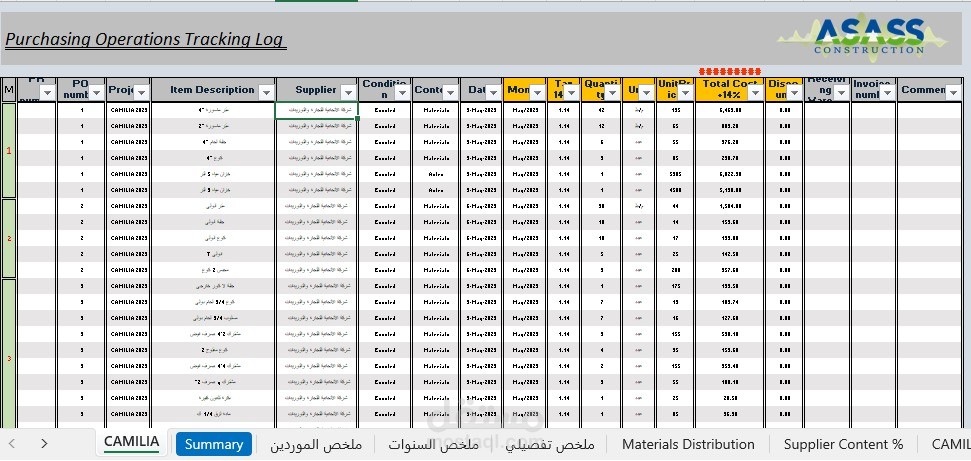The height and width of the screenshot is (461, 971).
Task: Switch to the CAMILIA sheet tab
Action: click(x=131, y=442)
